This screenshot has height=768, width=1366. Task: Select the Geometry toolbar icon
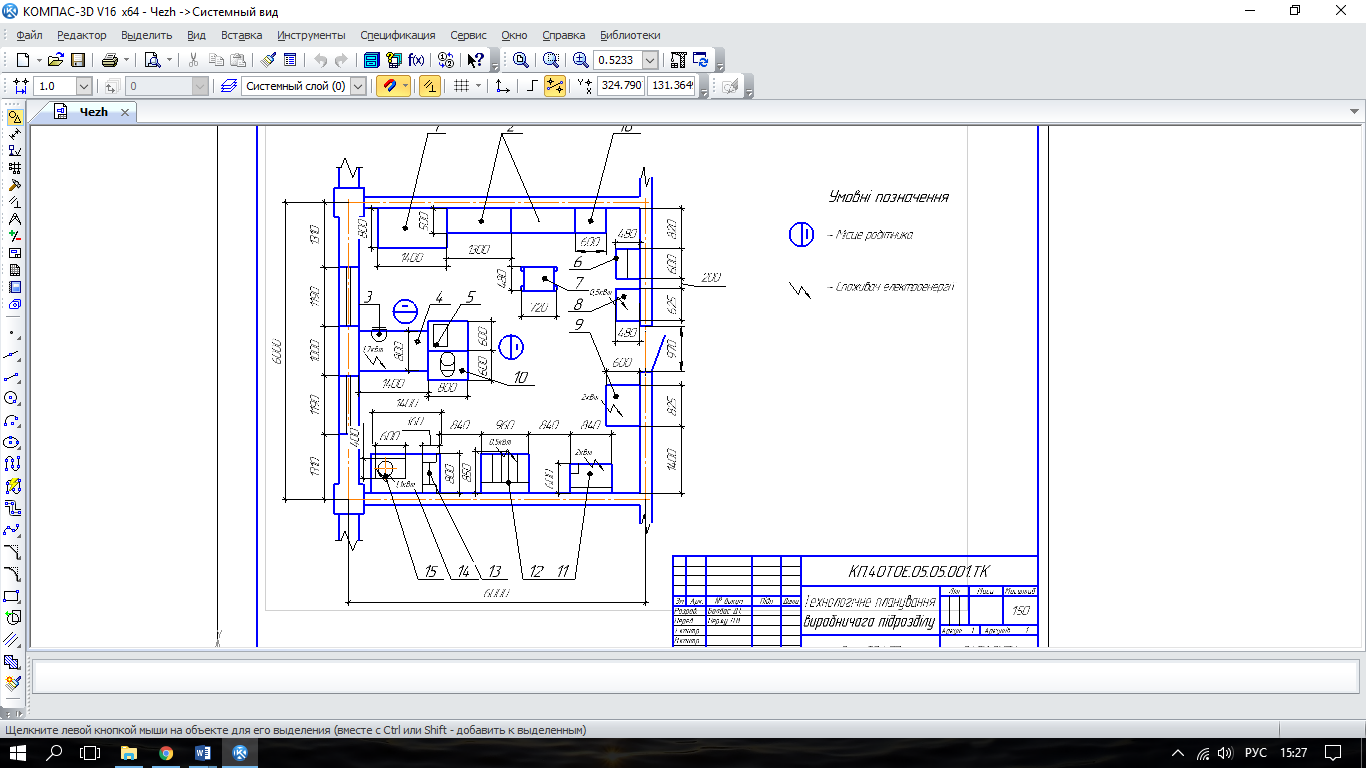[x=14, y=117]
